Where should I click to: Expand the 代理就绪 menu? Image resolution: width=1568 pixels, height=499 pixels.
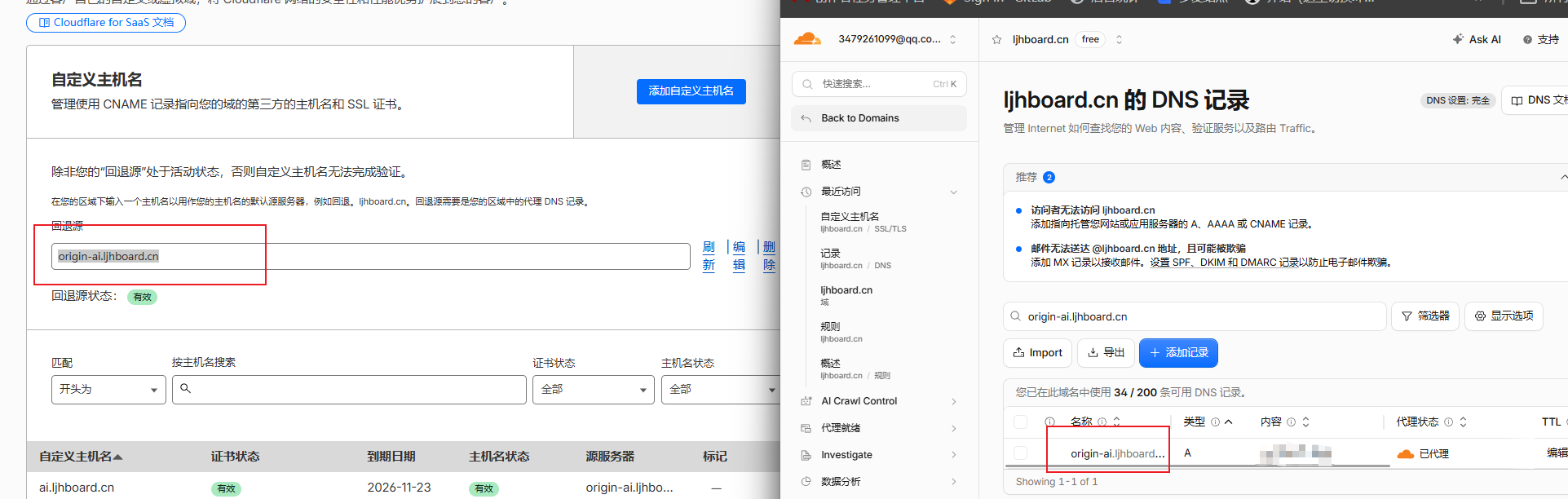954,428
